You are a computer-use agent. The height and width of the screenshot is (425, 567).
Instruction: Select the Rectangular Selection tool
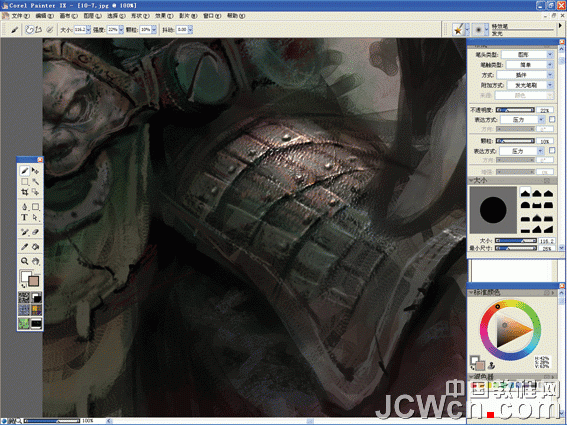[25, 181]
